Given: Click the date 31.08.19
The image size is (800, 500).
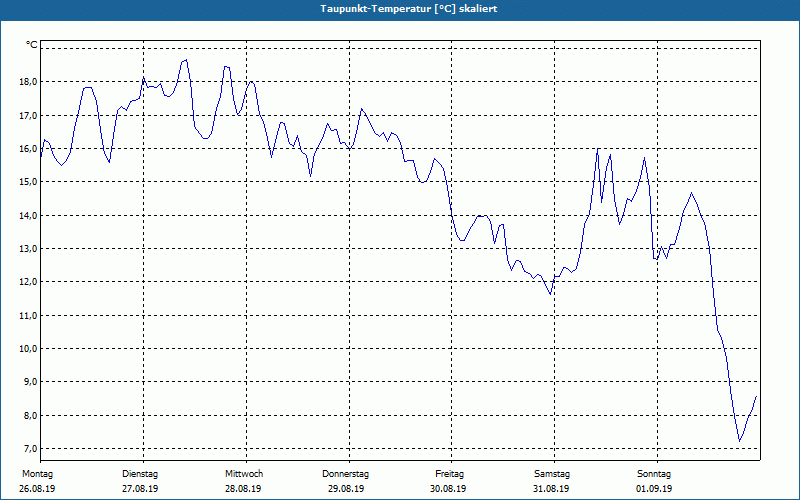Looking at the screenshot, I should (551, 489).
